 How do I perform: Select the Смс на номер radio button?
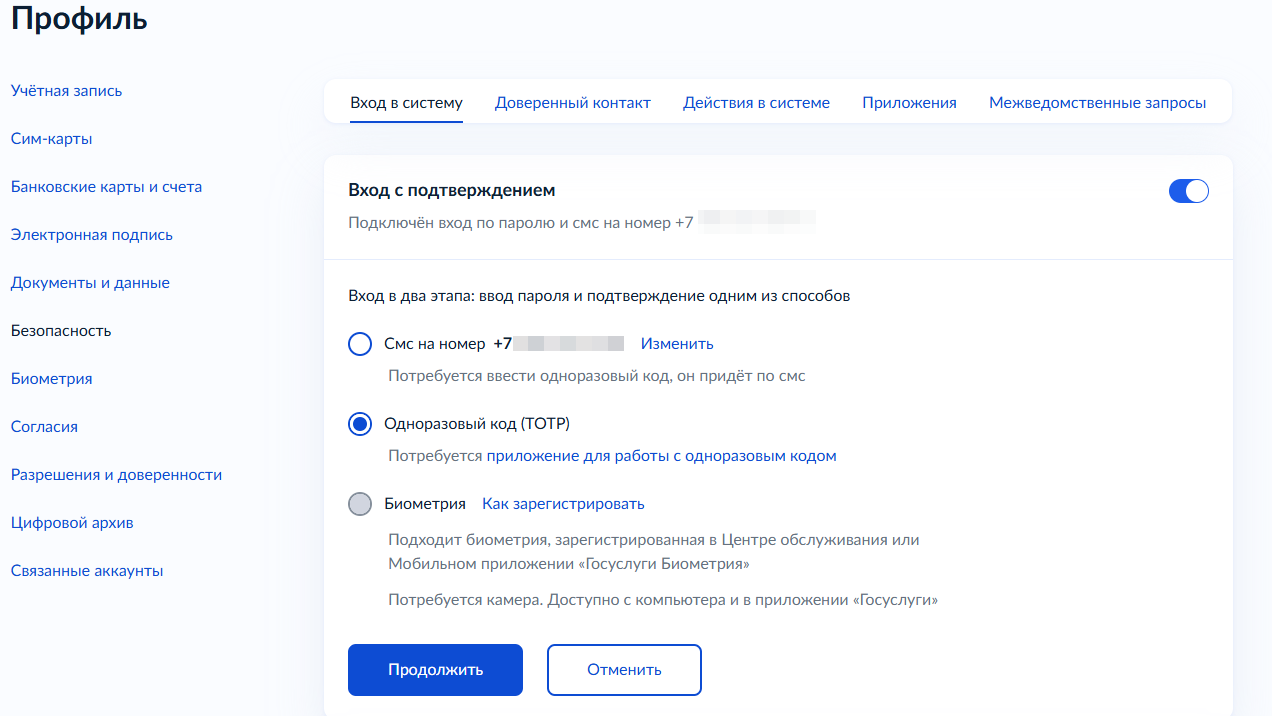360,343
